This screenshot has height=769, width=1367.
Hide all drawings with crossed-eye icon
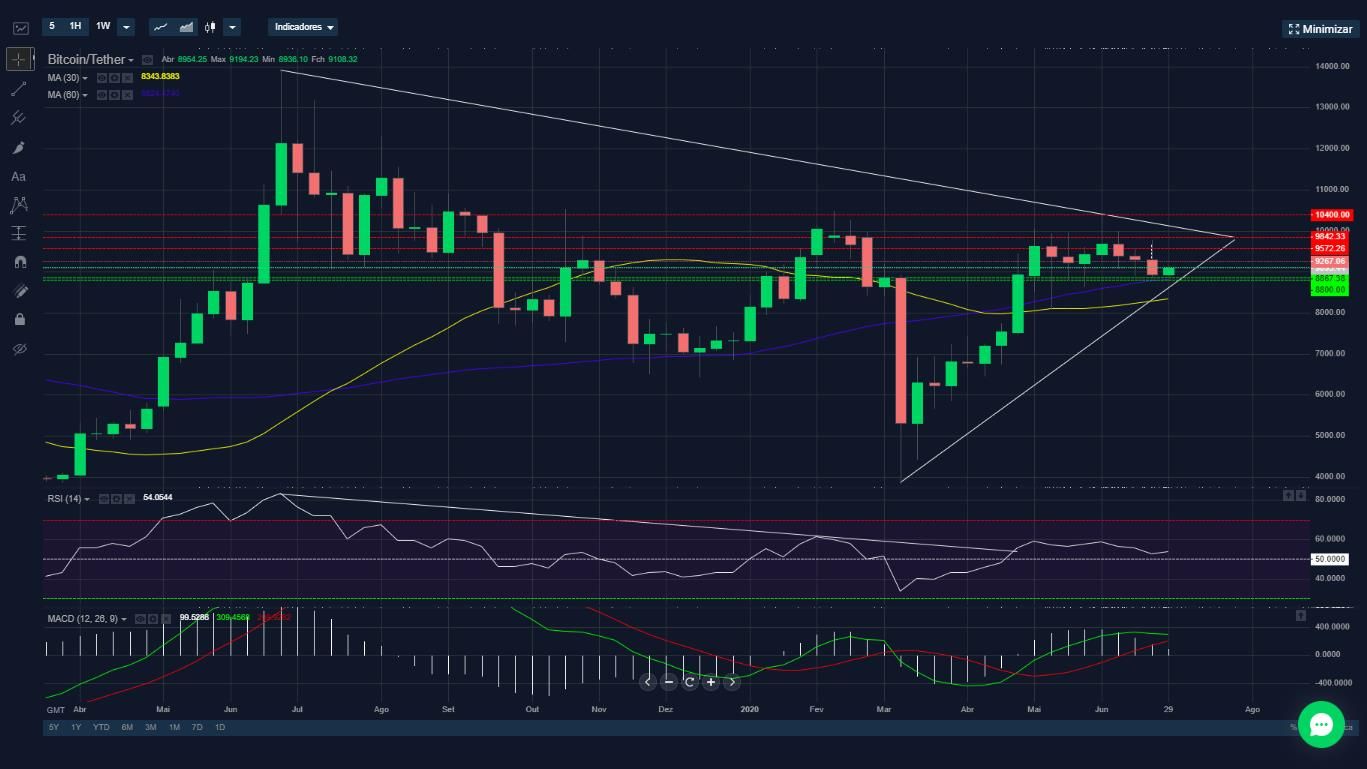18,349
